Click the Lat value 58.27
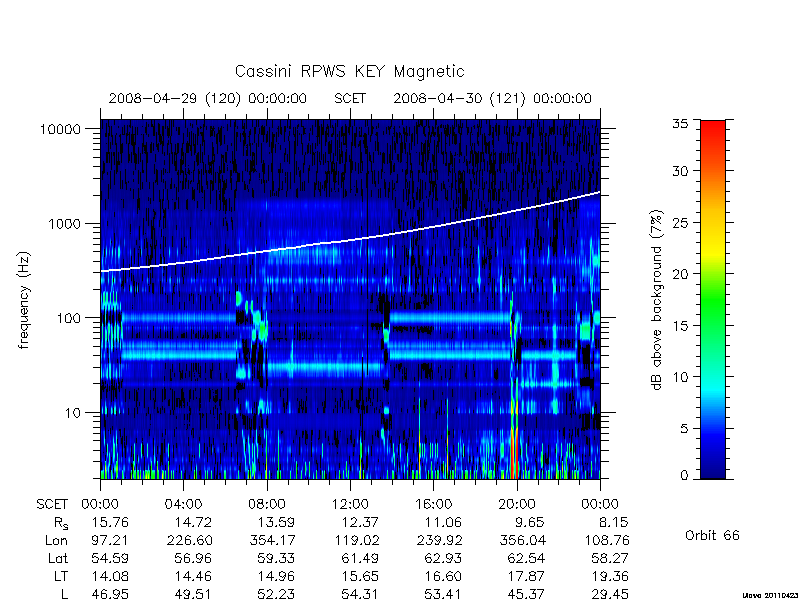The width and height of the screenshot is (800, 600). pos(610,558)
